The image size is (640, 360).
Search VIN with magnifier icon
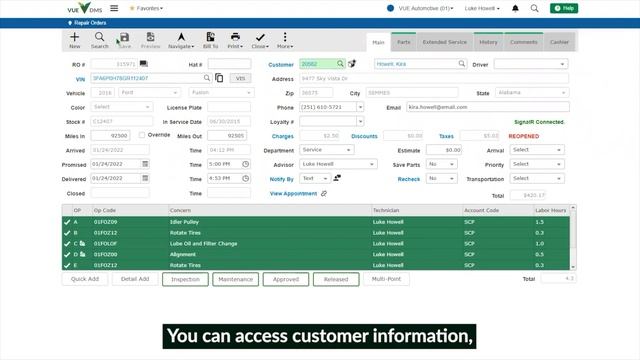click(x=207, y=78)
